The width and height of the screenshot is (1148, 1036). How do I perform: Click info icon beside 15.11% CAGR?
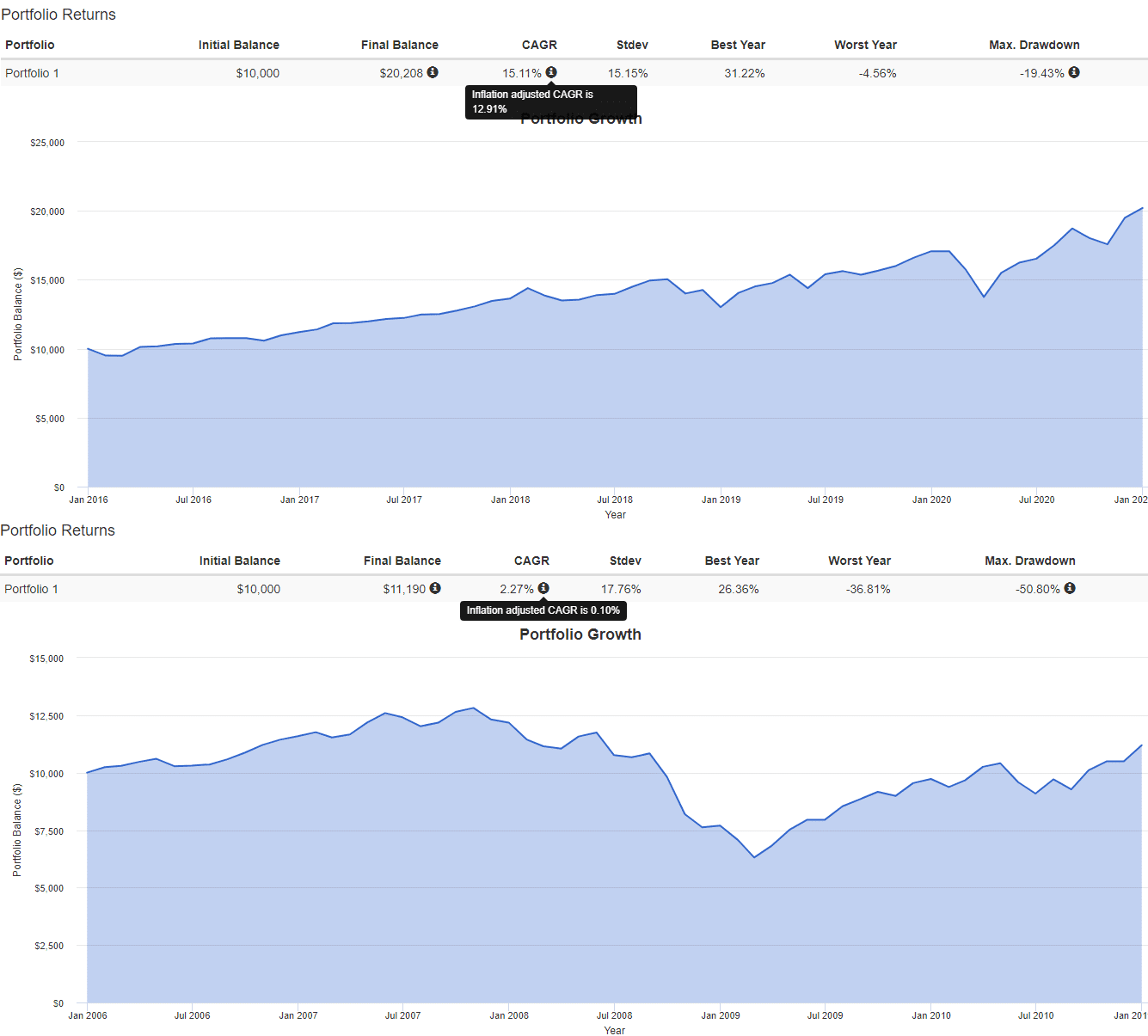coord(551,72)
